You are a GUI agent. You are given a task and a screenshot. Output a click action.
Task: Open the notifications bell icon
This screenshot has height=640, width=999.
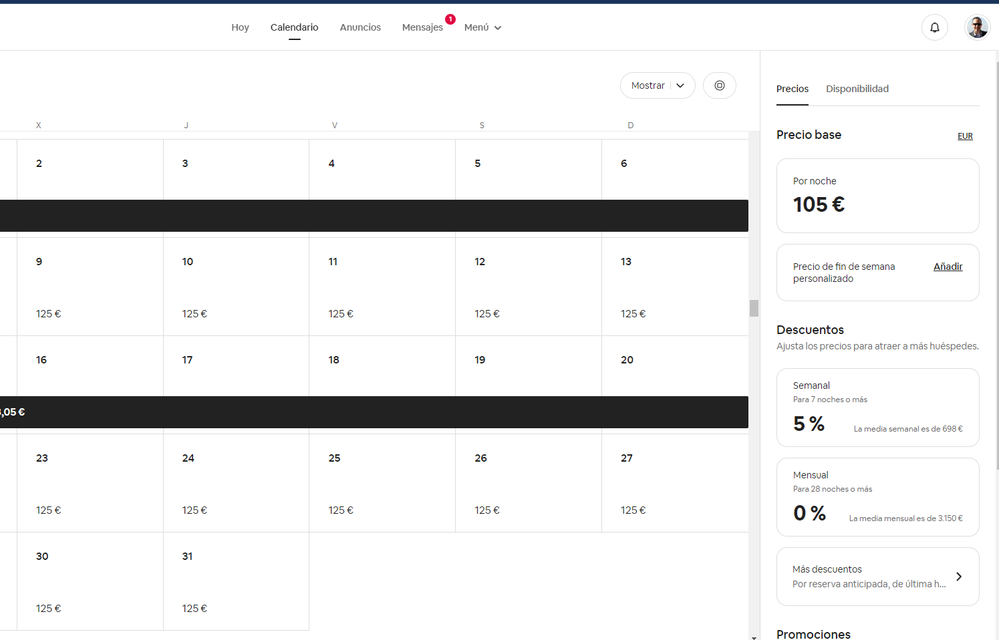pyautogui.click(x=934, y=28)
